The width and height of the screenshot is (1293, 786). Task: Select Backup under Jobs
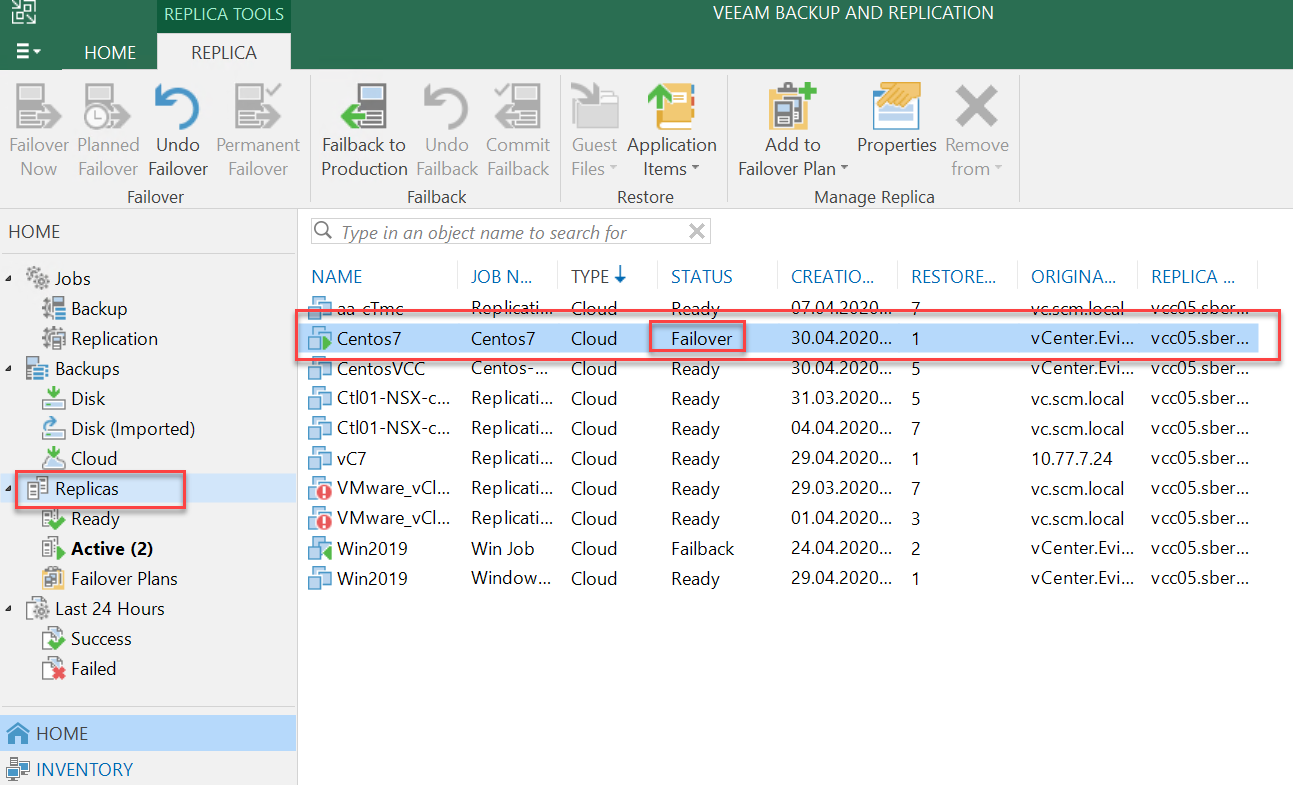coord(99,309)
